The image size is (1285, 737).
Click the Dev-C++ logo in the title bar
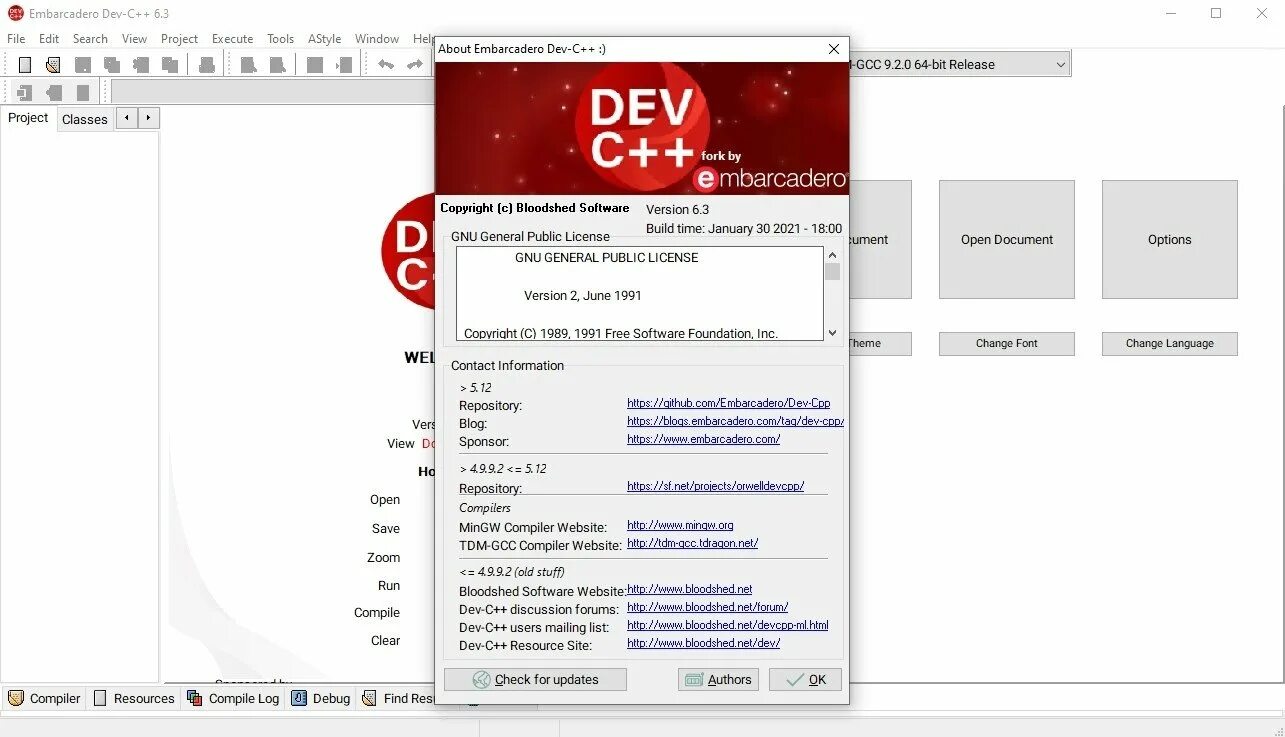click(15, 13)
